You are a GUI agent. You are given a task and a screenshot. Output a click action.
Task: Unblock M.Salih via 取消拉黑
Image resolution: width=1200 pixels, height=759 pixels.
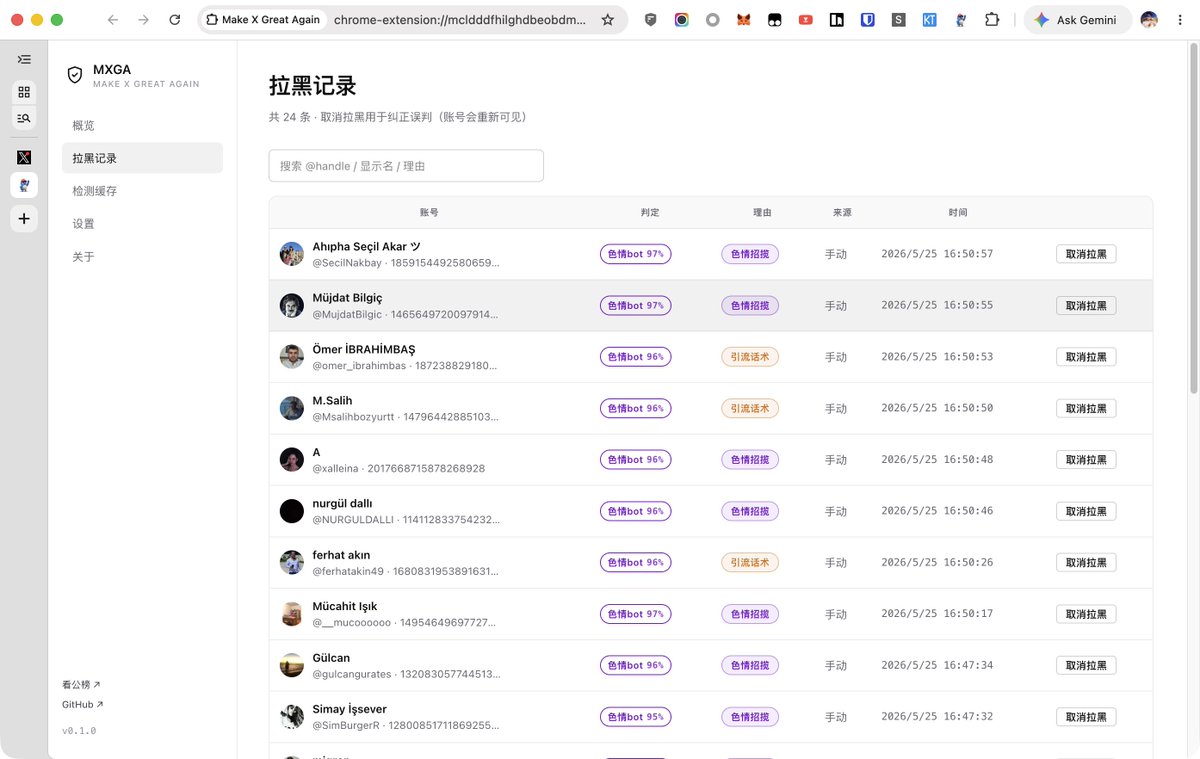point(1086,408)
